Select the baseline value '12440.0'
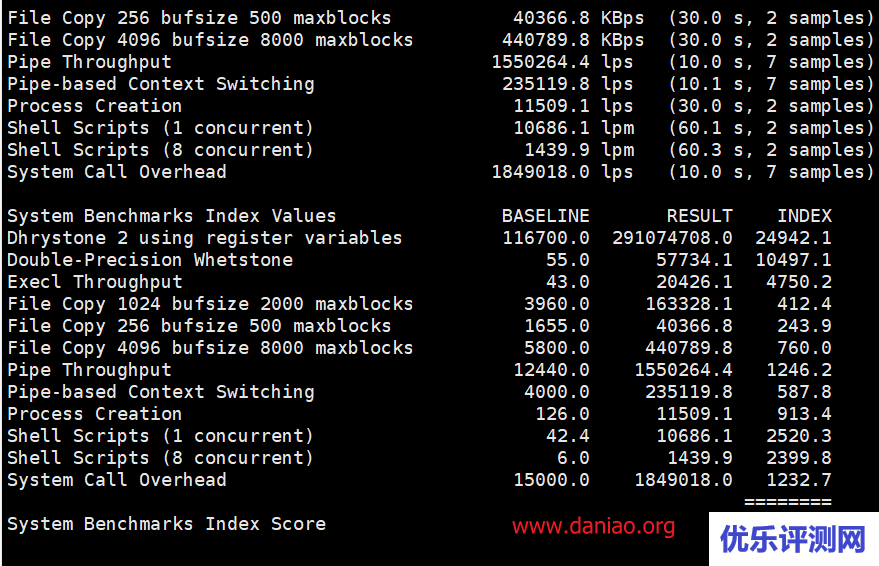Viewport: 879px width, 566px height. pyautogui.click(x=551, y=370)
